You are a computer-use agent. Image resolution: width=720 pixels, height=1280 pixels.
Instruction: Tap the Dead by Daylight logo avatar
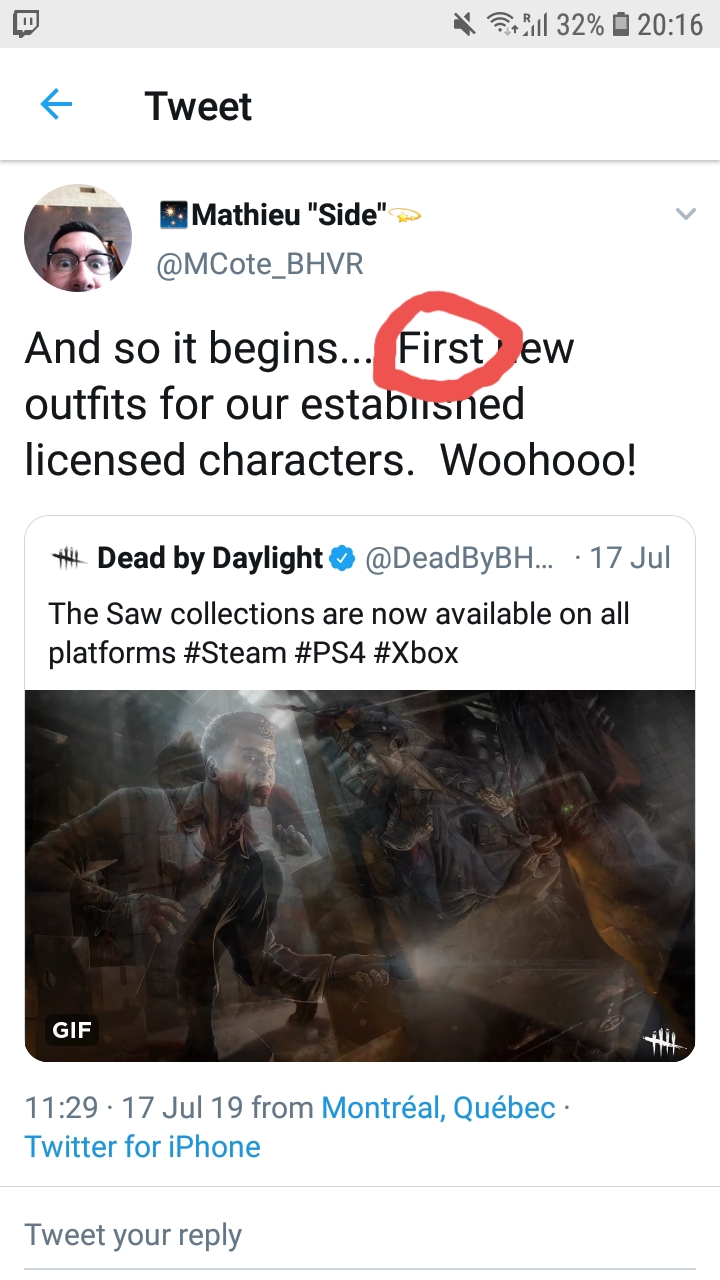(x=68, y=558)
